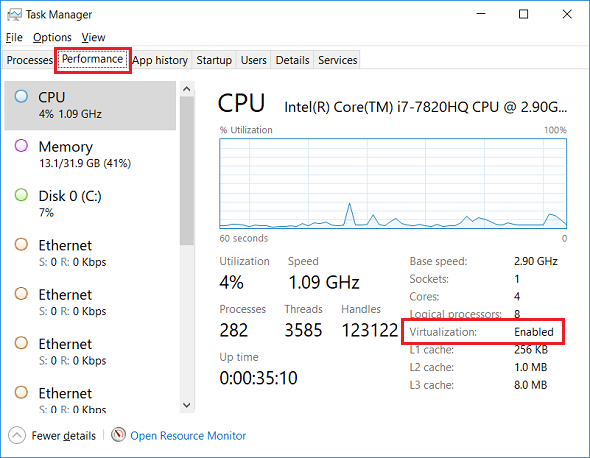Switch to the Services tab

[x=337, y=60]
